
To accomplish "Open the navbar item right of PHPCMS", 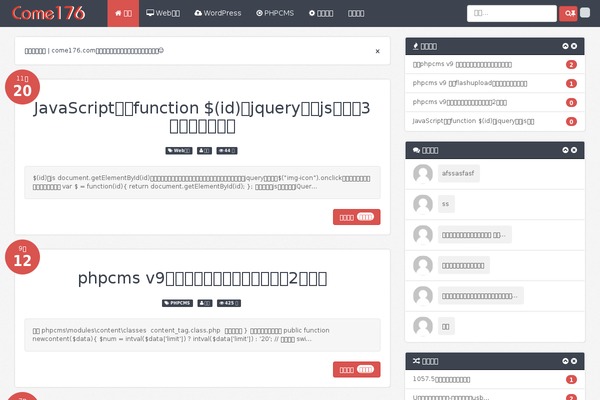I will [321, 13].
